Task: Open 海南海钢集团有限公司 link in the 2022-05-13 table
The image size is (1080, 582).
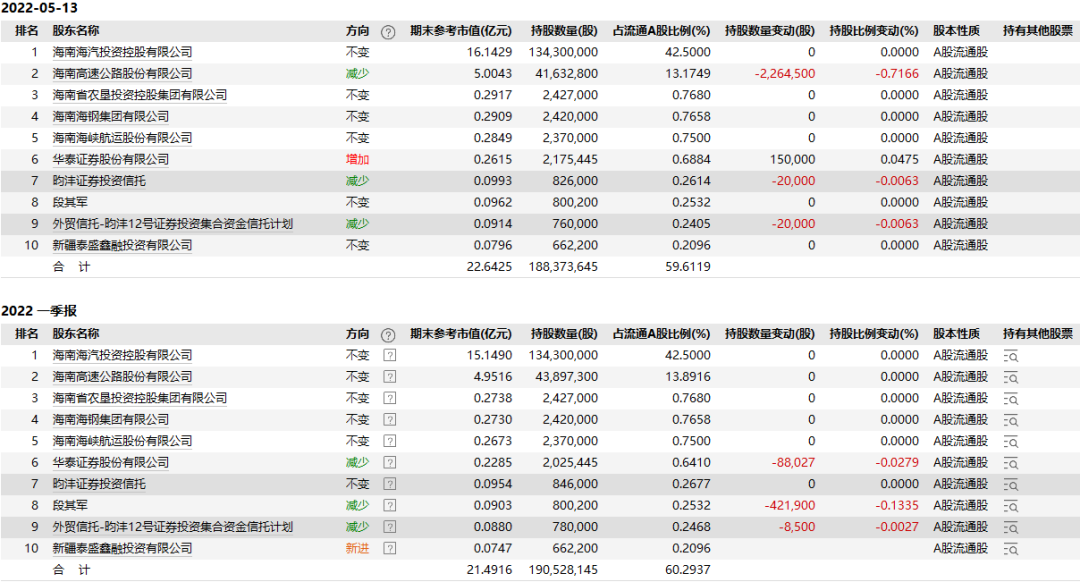Action: [111, 116]
